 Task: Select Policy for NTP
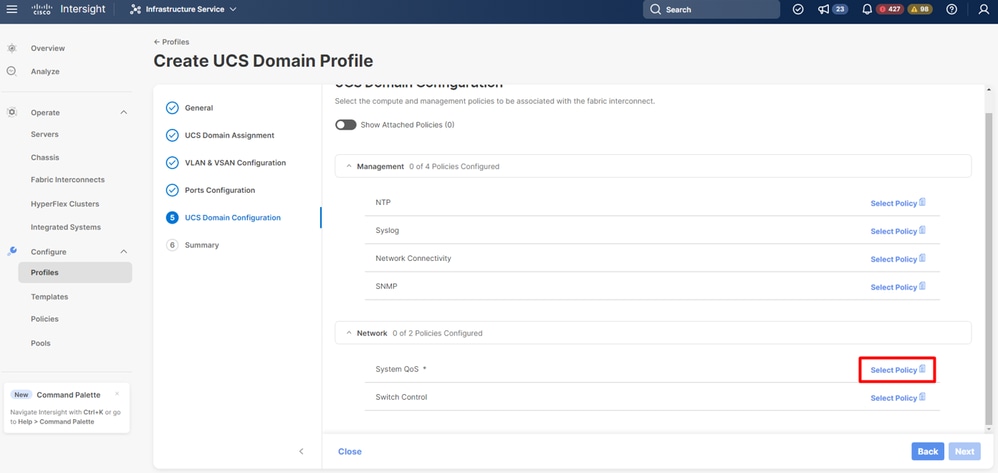pyautogui.click(x=897, y=203)
